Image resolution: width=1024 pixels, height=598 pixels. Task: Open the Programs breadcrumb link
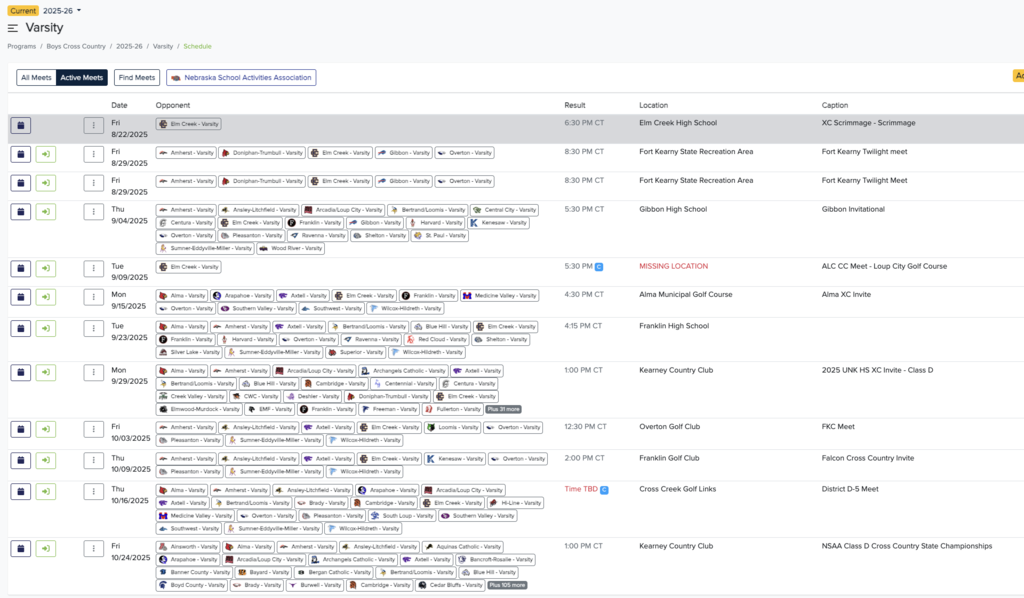pos(22,46)
